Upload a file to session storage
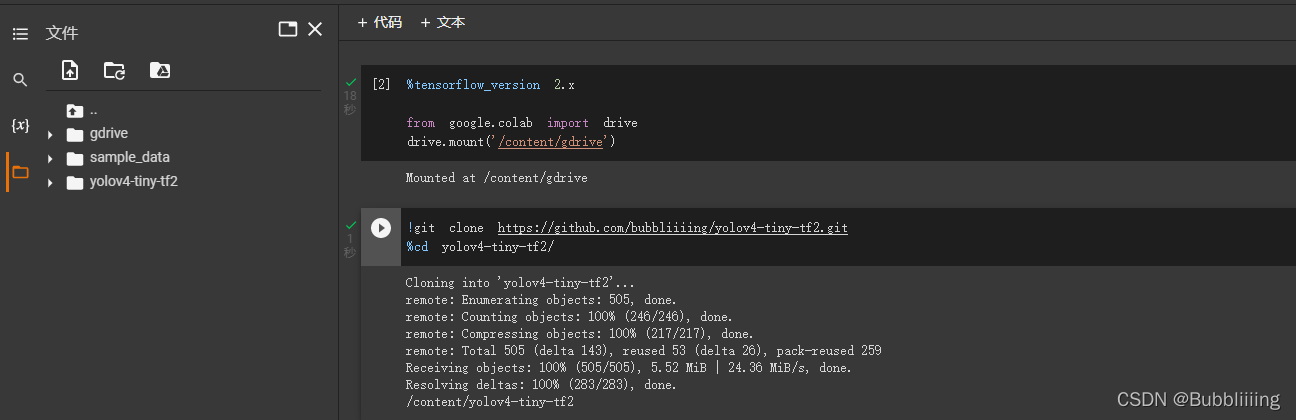 (70, 70)
